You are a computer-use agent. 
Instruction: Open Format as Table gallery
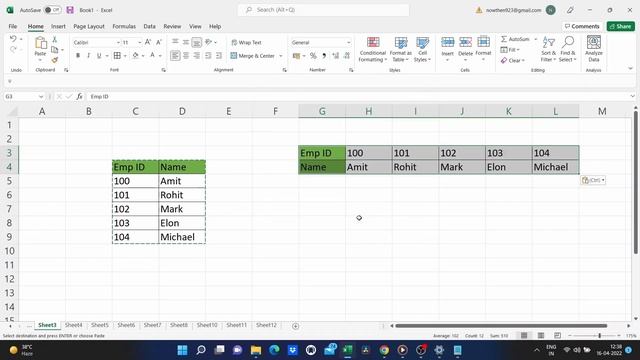(x=400, y=49)
